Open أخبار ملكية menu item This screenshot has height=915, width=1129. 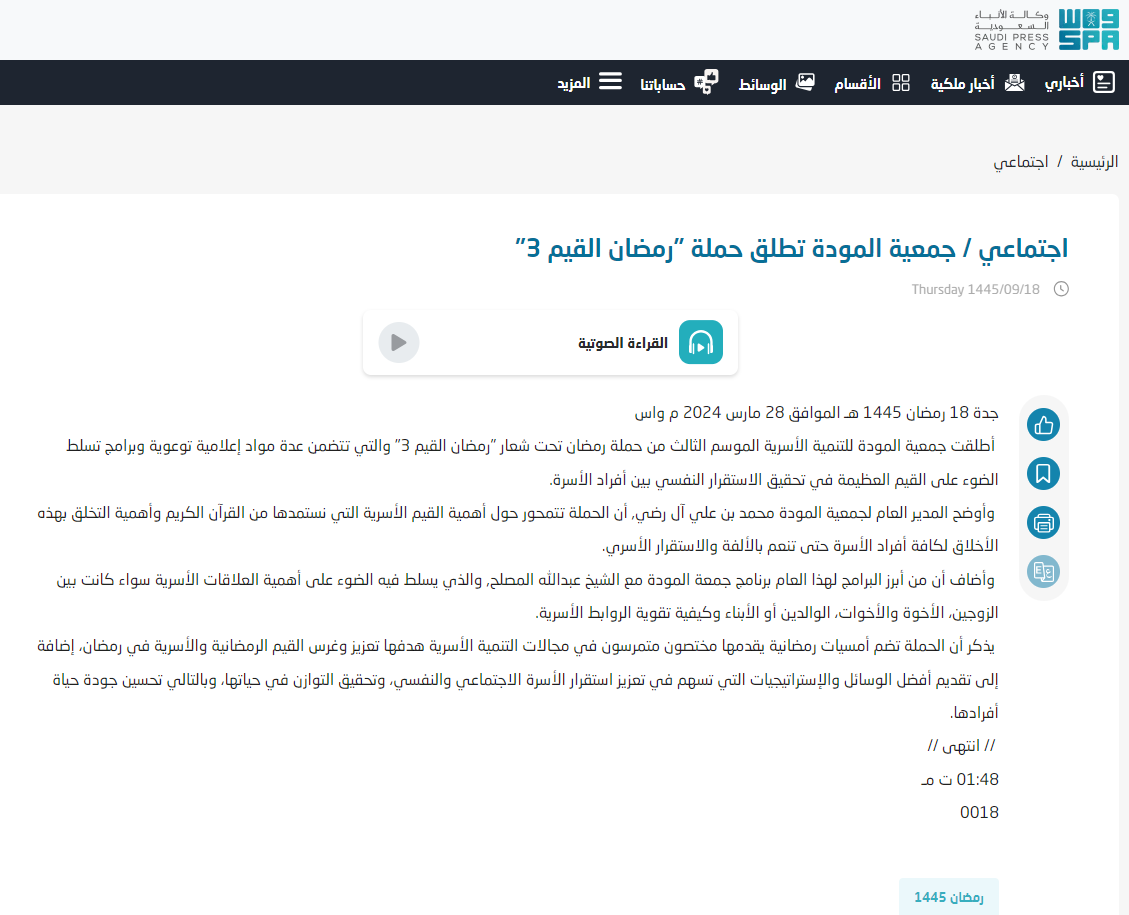[962, 84]
